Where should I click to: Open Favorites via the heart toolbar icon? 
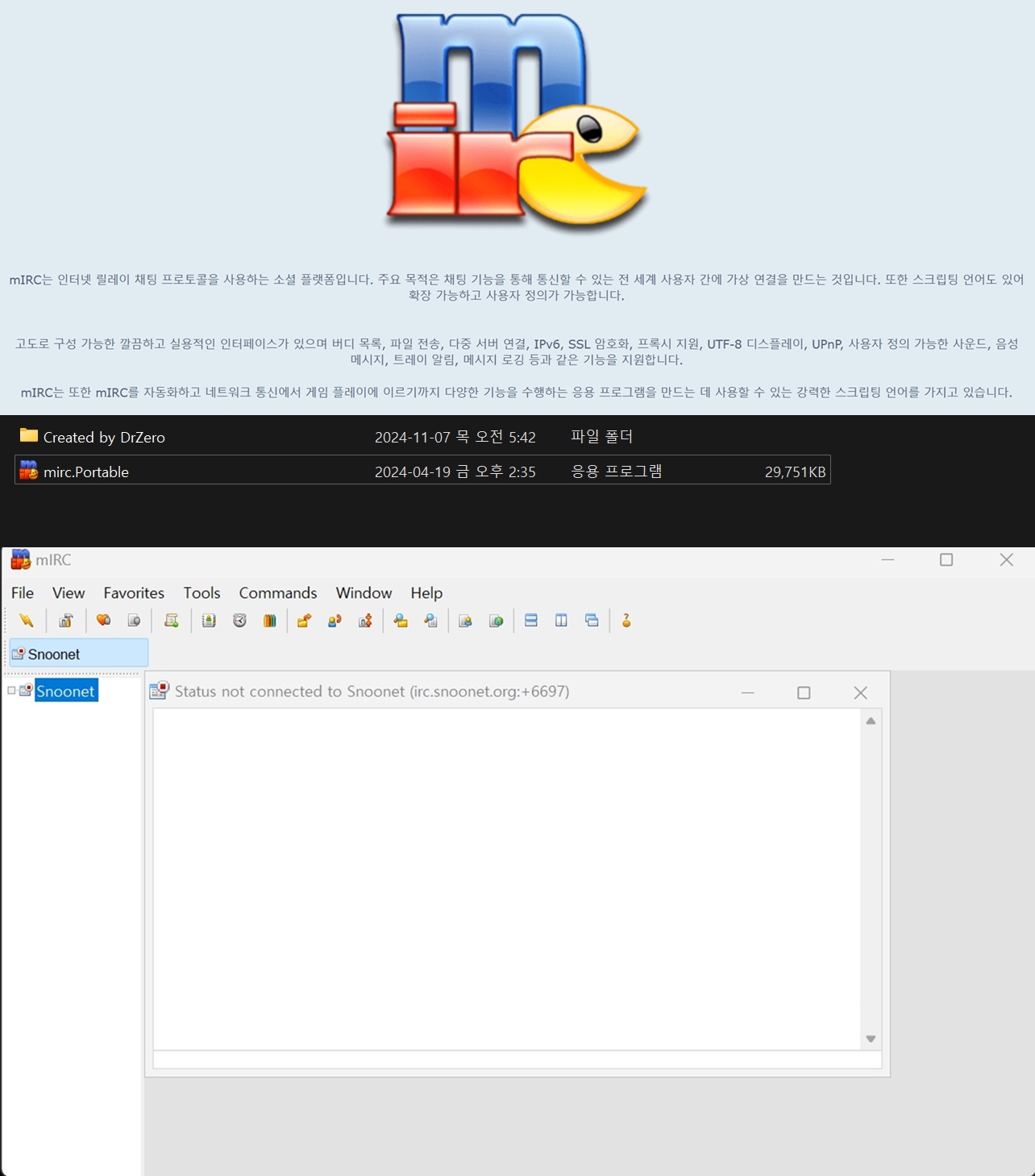click(x=103, y=620)
